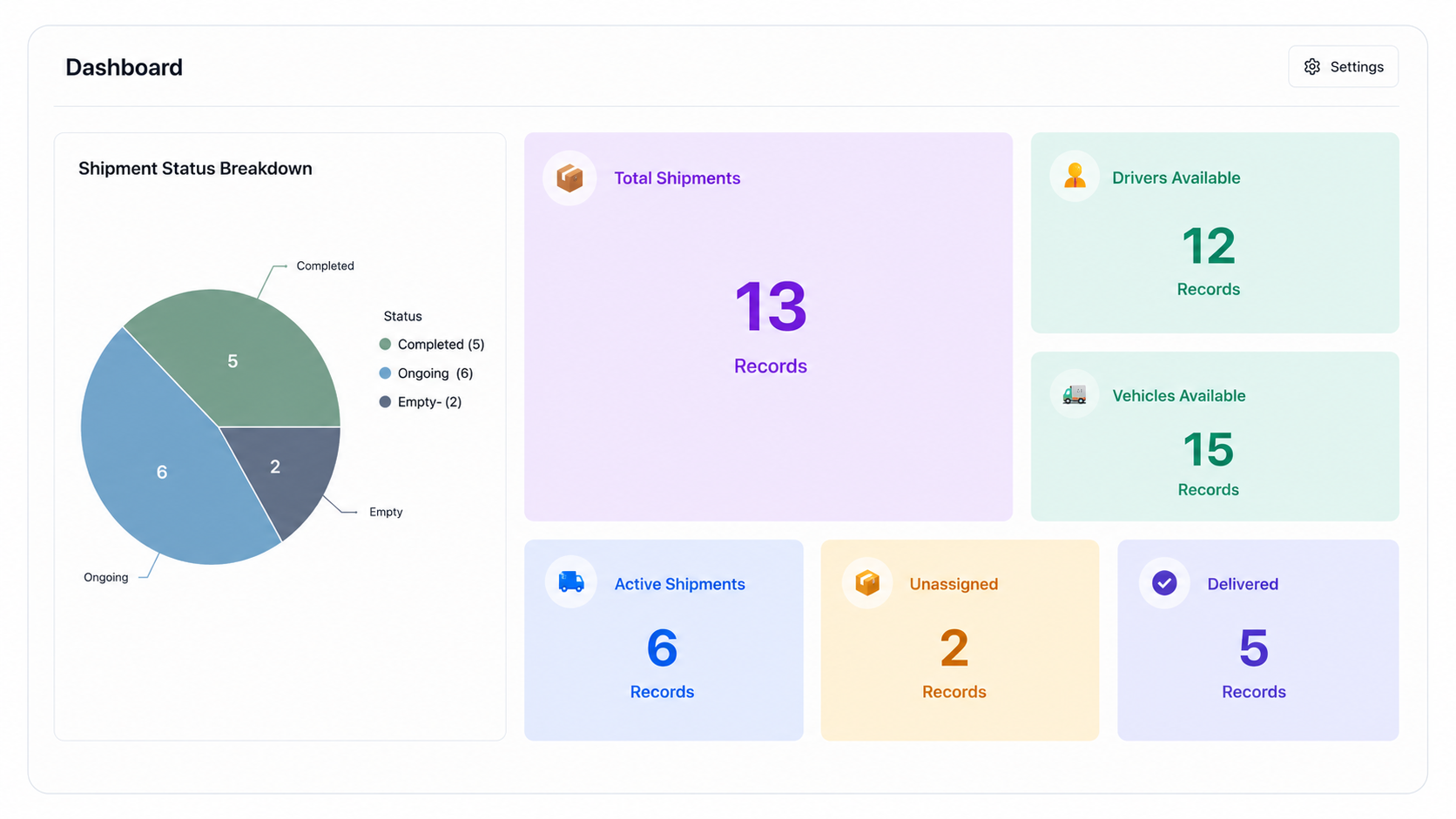Click the Drivers Available title
The image size is (1456, 819).
point(1176,178)
